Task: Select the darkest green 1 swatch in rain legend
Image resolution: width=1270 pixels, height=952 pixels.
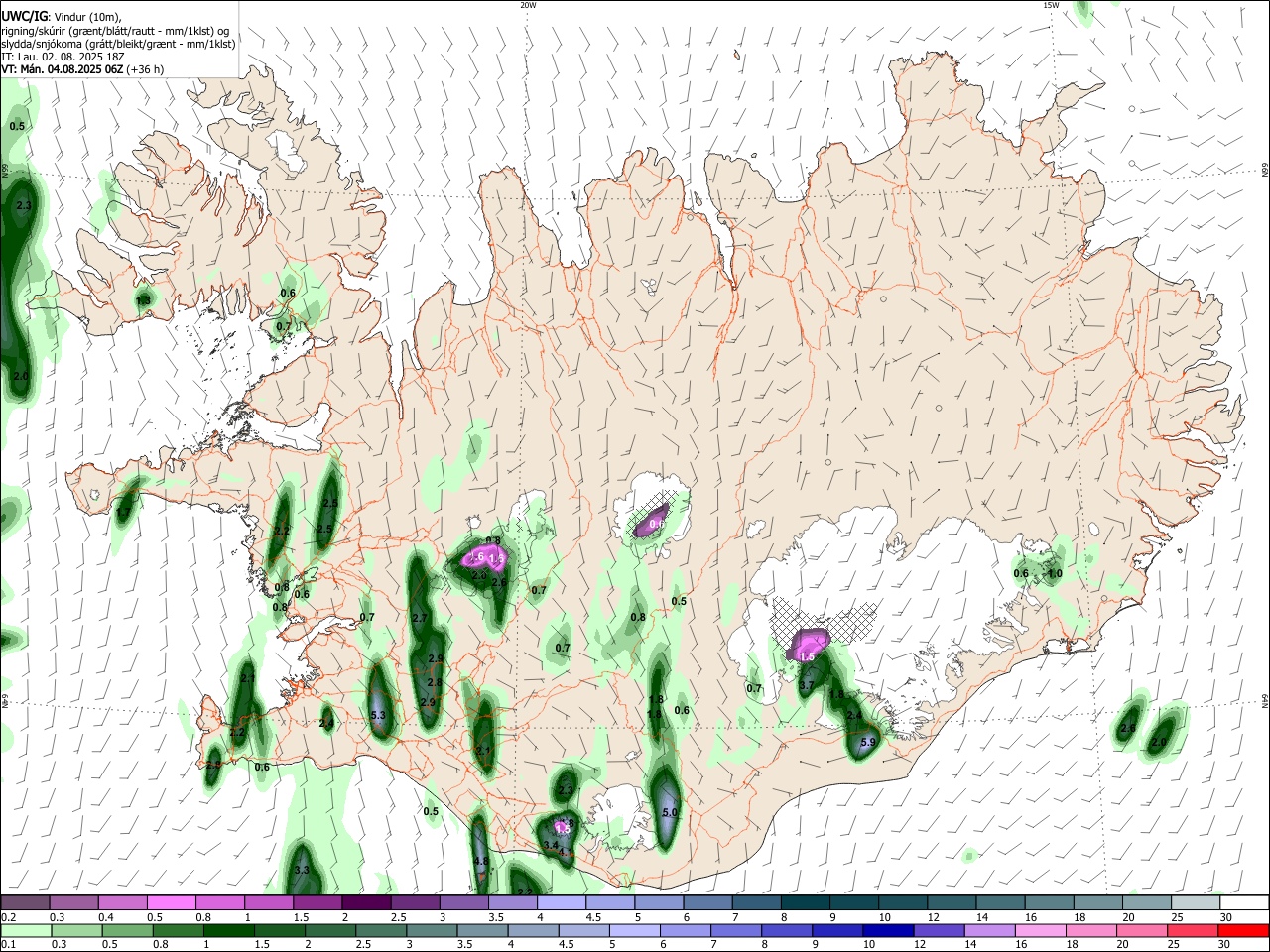Action: pos(229,930)
